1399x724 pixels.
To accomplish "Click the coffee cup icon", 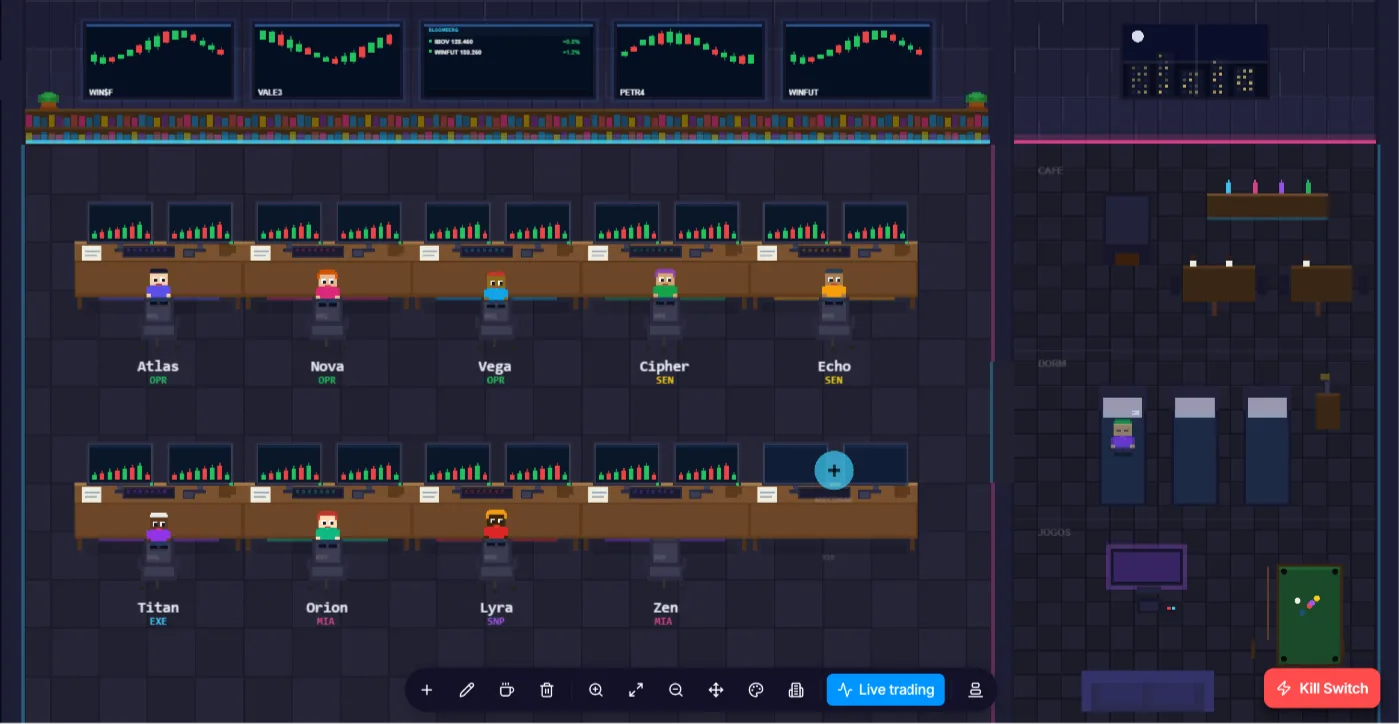I will coord(507,690).
